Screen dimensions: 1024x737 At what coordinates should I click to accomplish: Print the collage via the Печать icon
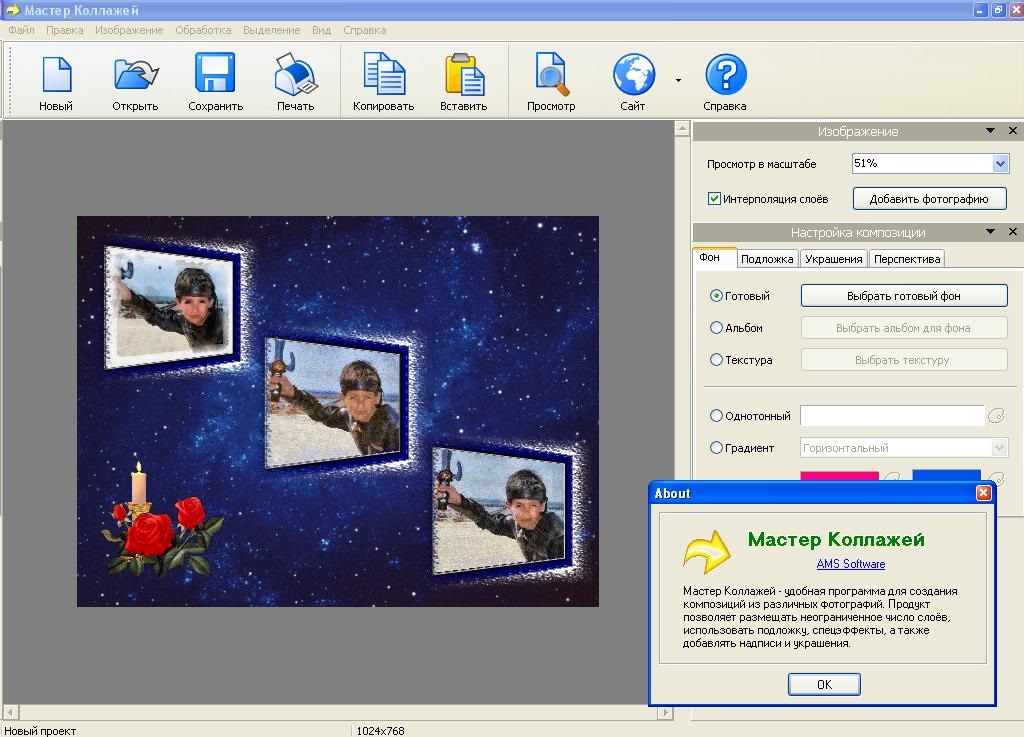[x=295, y=75]
